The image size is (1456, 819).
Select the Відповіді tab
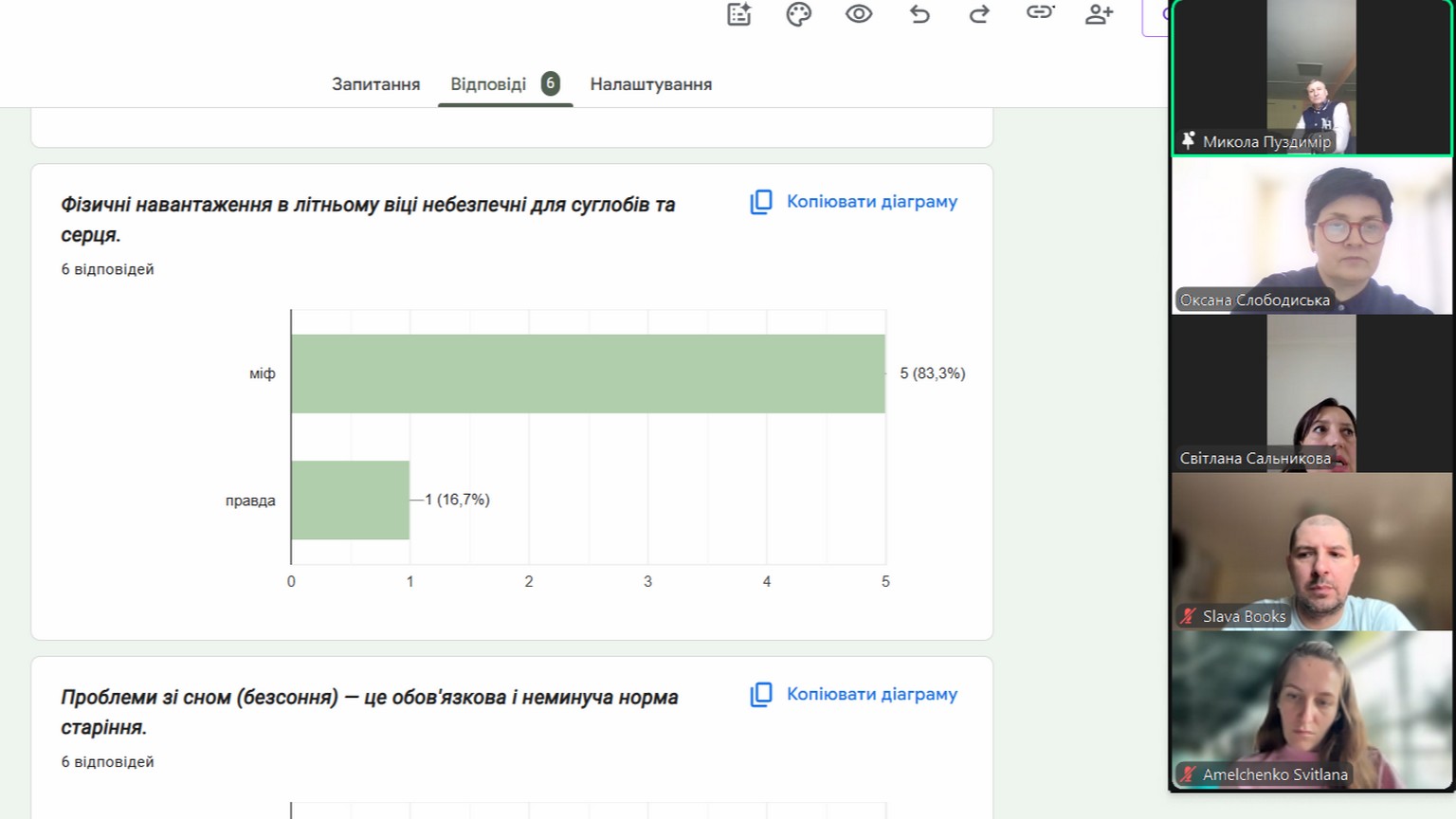488,84
